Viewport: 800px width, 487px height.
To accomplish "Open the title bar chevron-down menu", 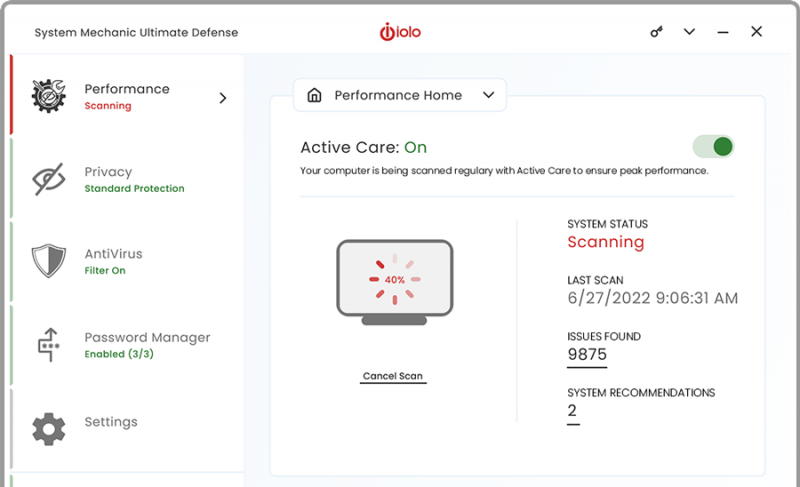I will (689, 32).
